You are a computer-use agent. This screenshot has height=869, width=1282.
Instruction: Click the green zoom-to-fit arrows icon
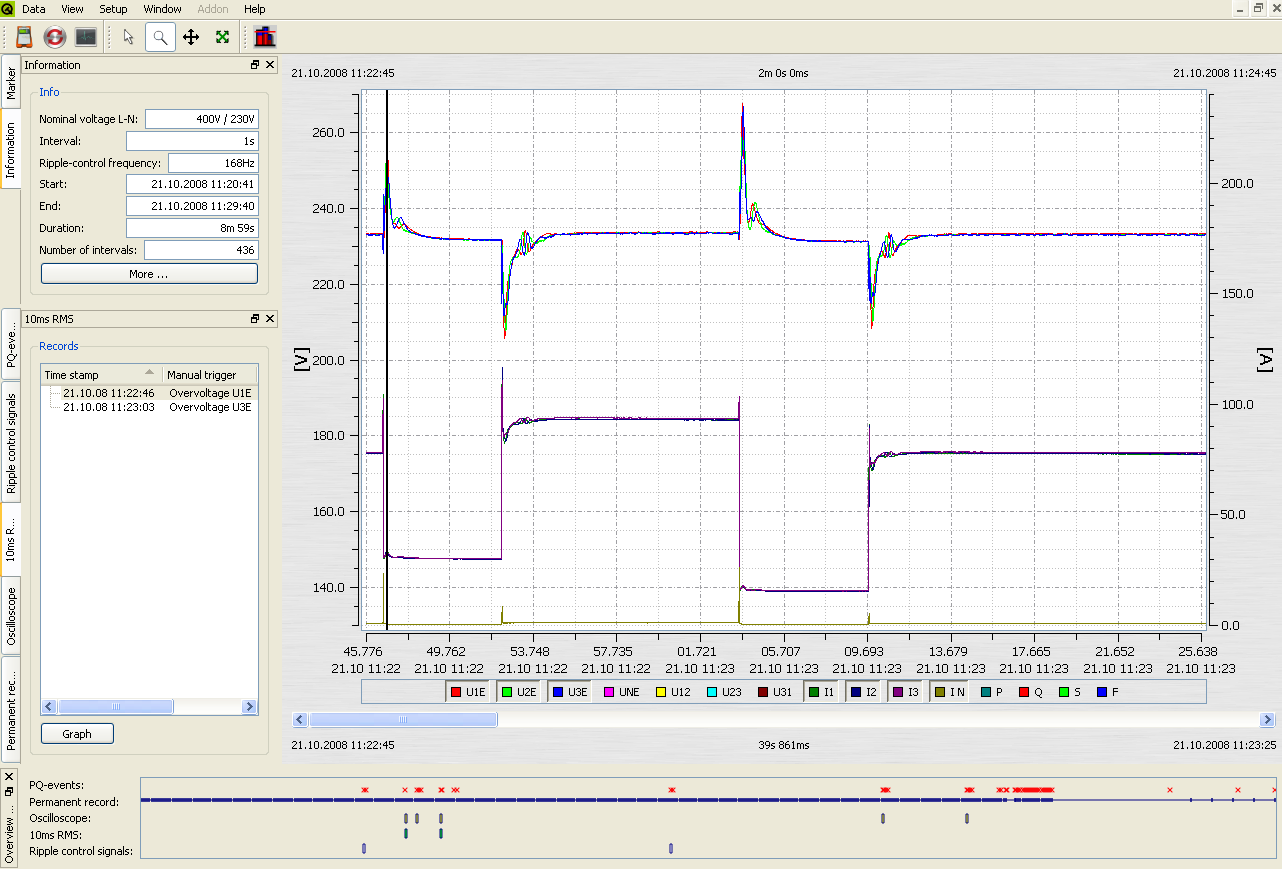tap(222, 37)
